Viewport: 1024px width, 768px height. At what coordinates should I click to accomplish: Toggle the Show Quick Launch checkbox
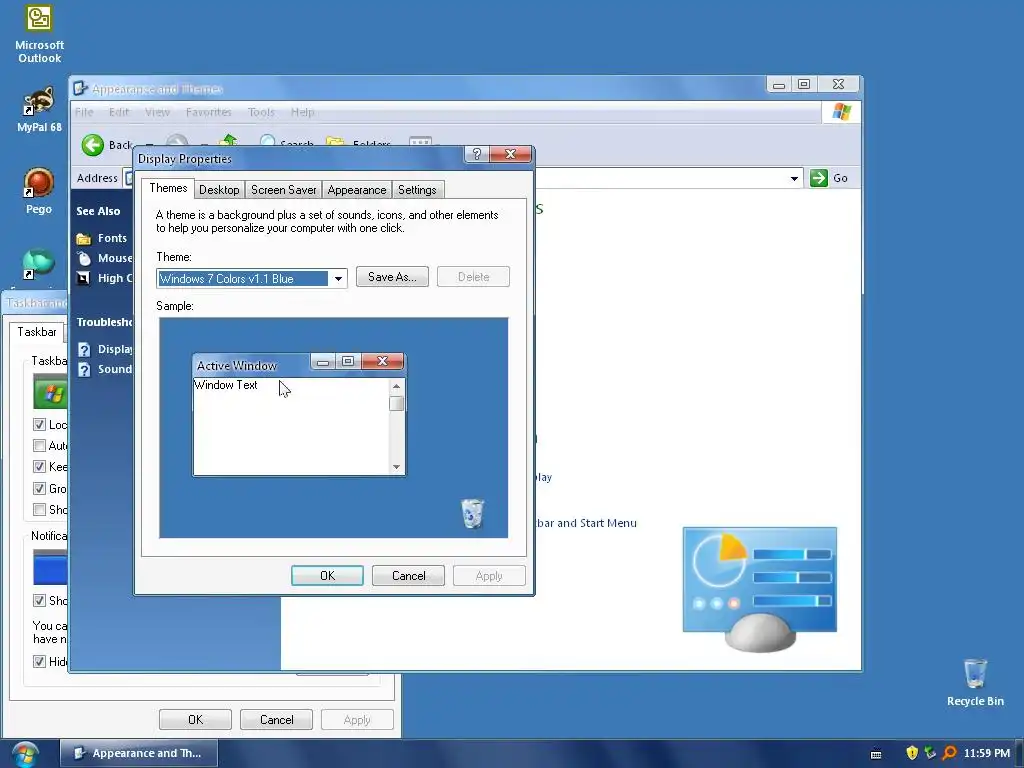39,509
